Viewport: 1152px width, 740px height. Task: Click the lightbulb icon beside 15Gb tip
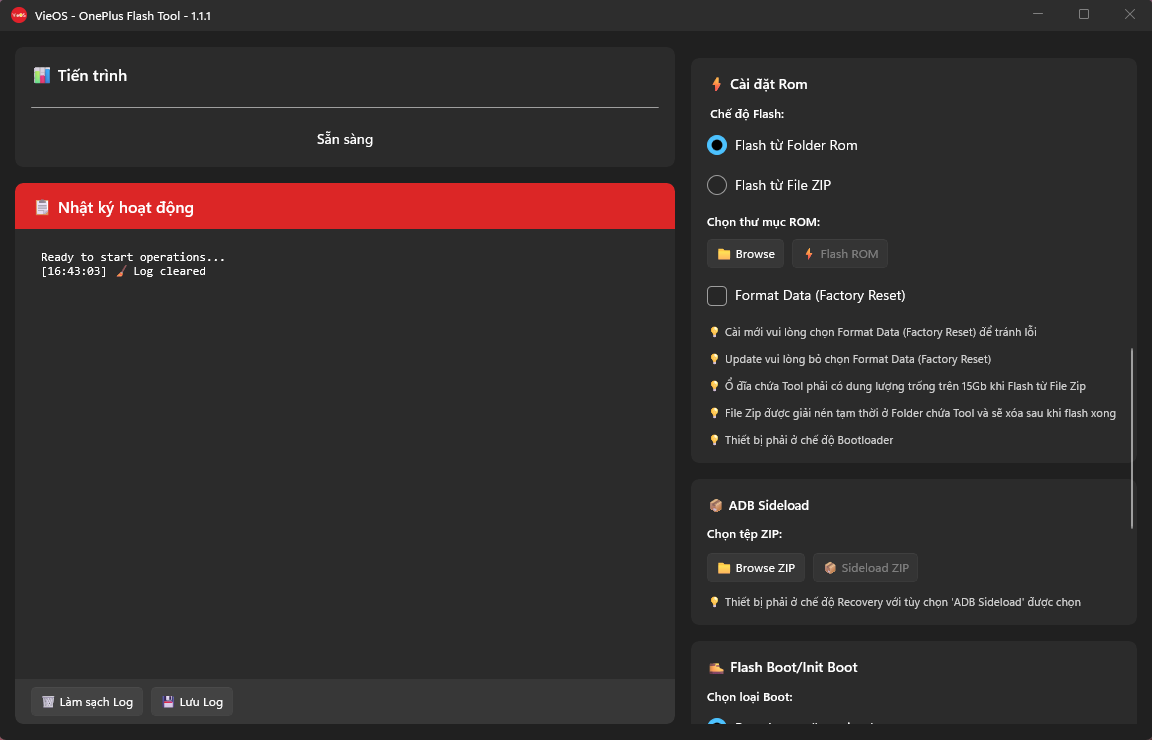tap(714, 386)
